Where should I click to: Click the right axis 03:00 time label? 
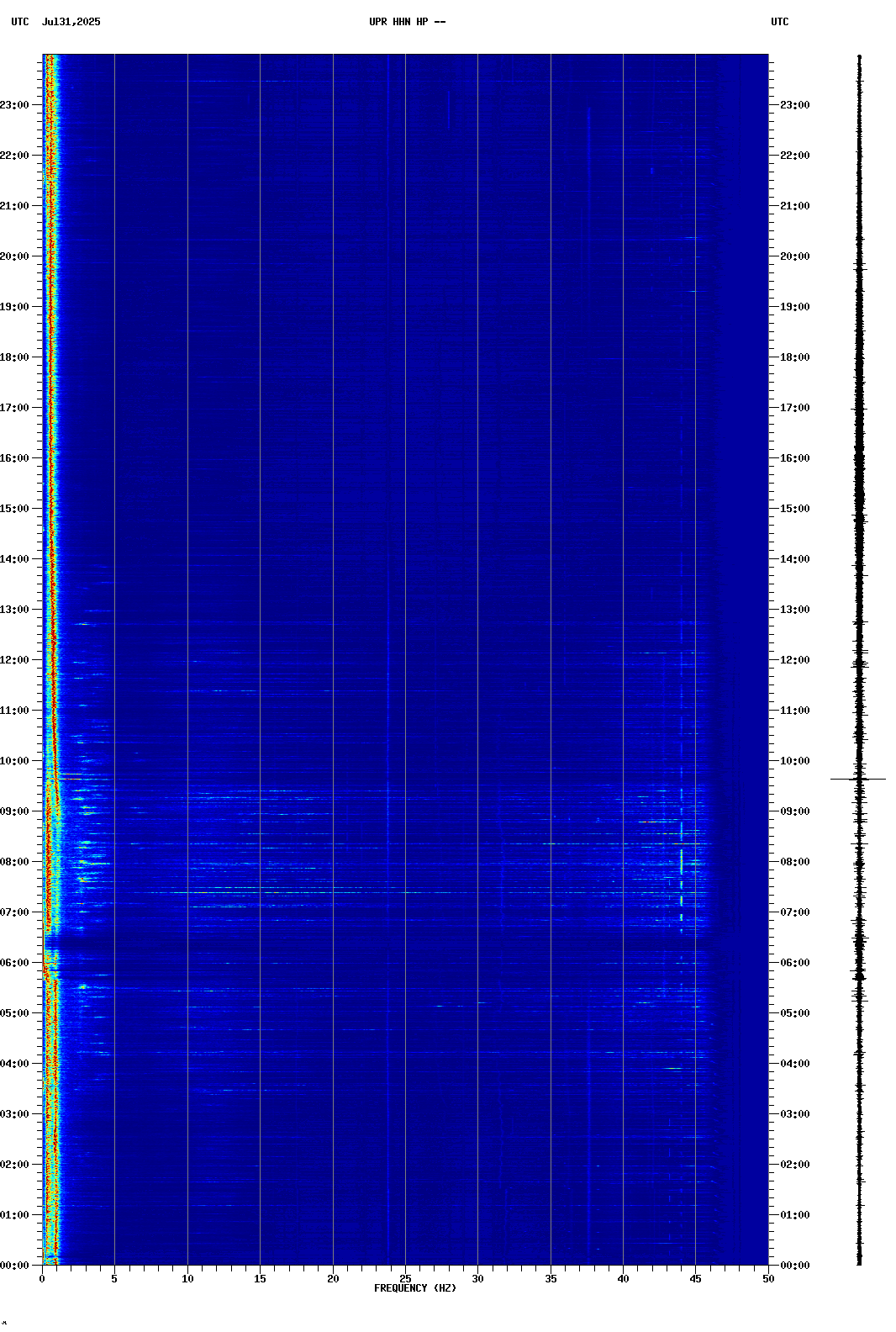pos(795,1114)
